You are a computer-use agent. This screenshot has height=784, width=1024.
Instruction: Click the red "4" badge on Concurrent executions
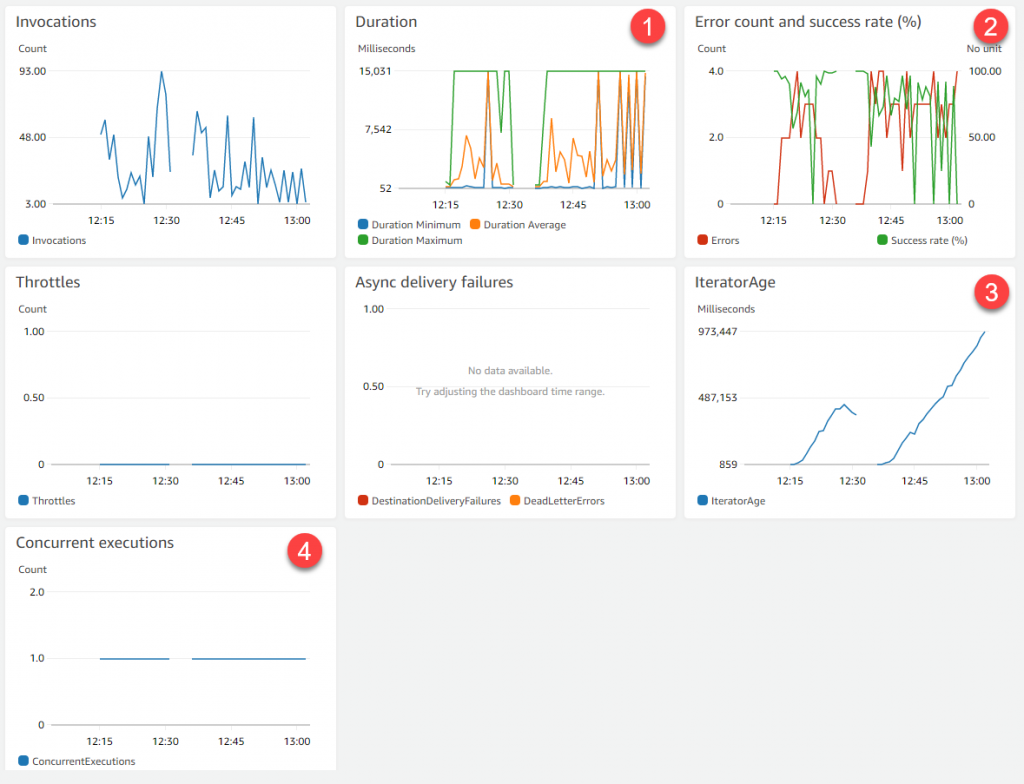coord(305,551)
